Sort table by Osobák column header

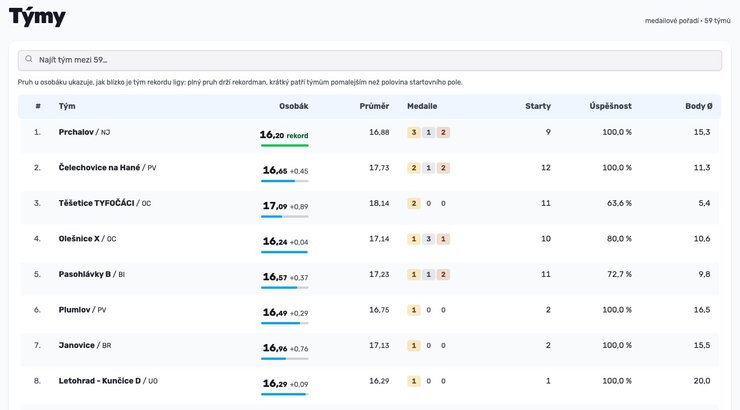(x=294, y=106)
